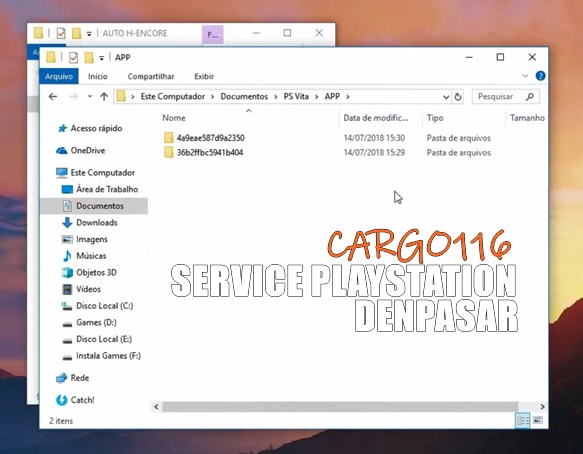Image resolution: width=583 pixels, height=454 pixels.
Task: Click the folder system icon in APP title bar
Action: click(x=51, y=57)
